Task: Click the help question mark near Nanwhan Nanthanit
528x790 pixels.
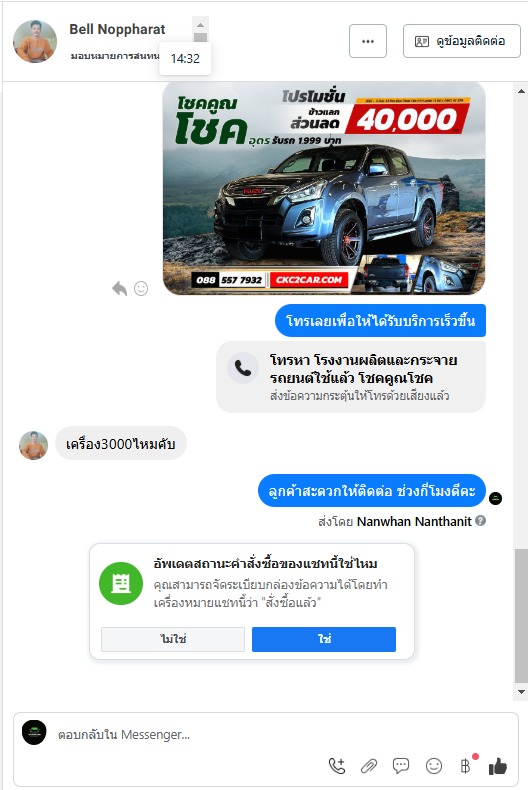Action: [x=481, y=520]
